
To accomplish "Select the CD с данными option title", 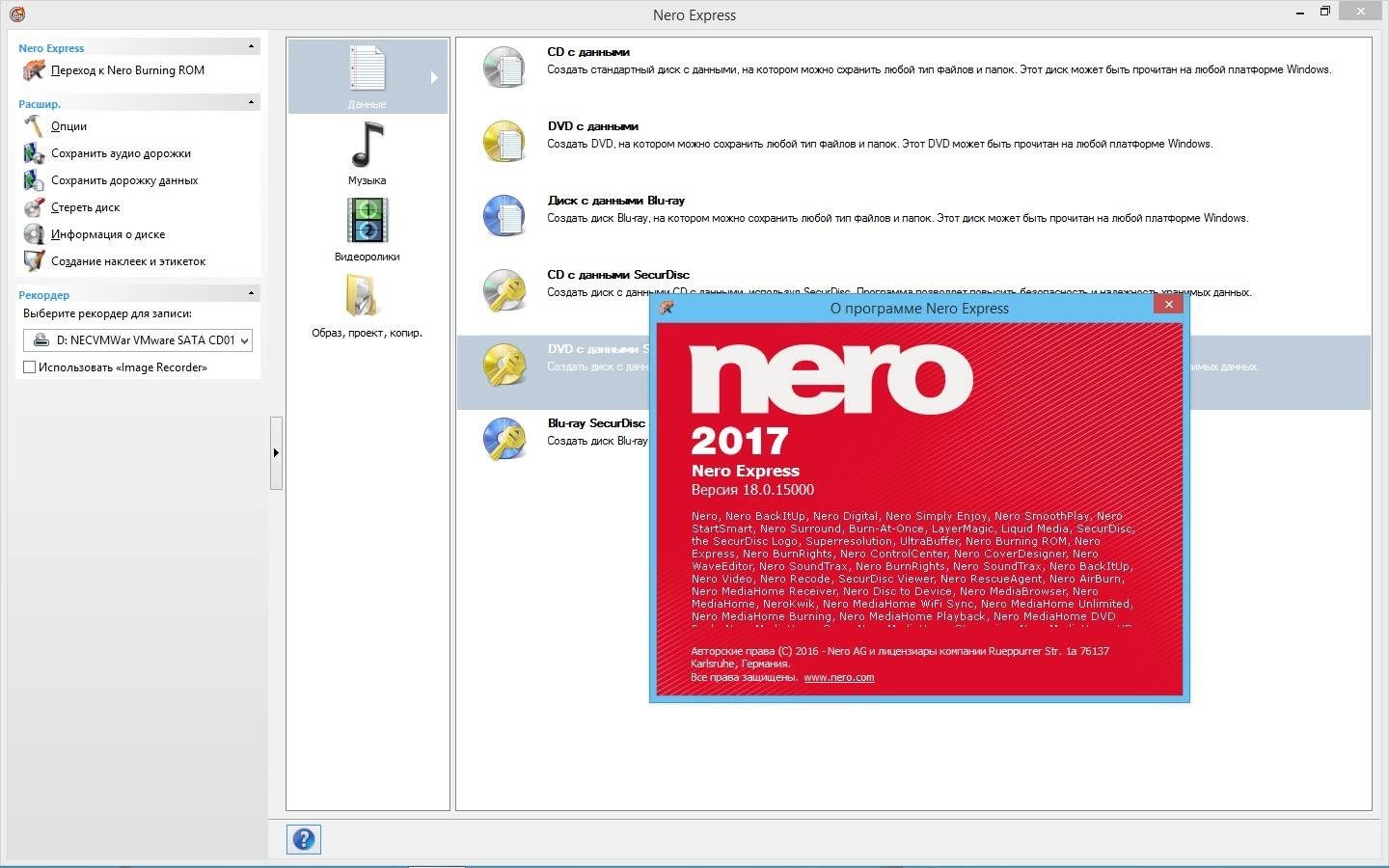I will click(x=588, y=52).
